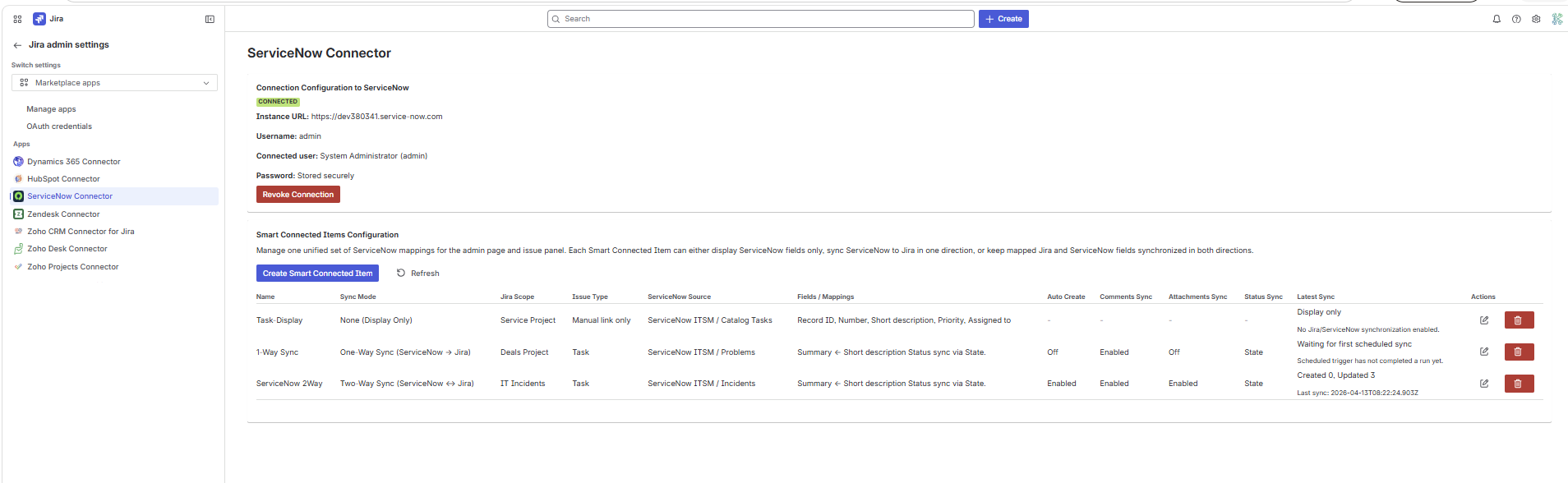
Task: Click Created 0, Updated 3 sync status
Action: 1335,375
